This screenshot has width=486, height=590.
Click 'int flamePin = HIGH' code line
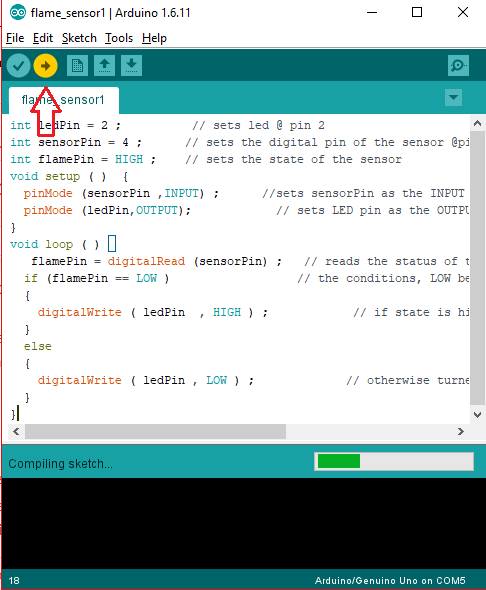[x=83, y=159]
